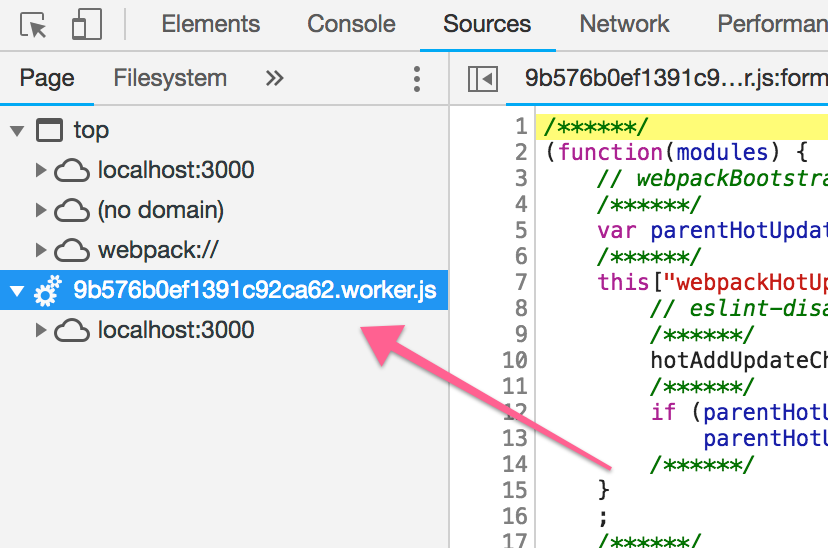The width and height of the screenshot is (828, 548).
Task: Click the cloud icon next to webpack://
Action: [x=72, y=250]
